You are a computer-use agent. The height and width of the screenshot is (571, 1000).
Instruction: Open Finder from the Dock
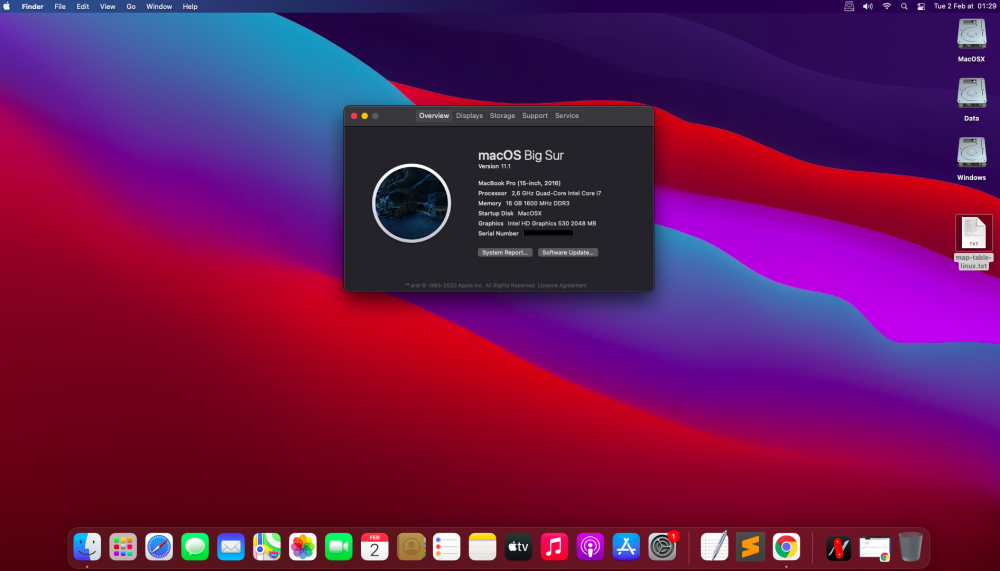87,547
